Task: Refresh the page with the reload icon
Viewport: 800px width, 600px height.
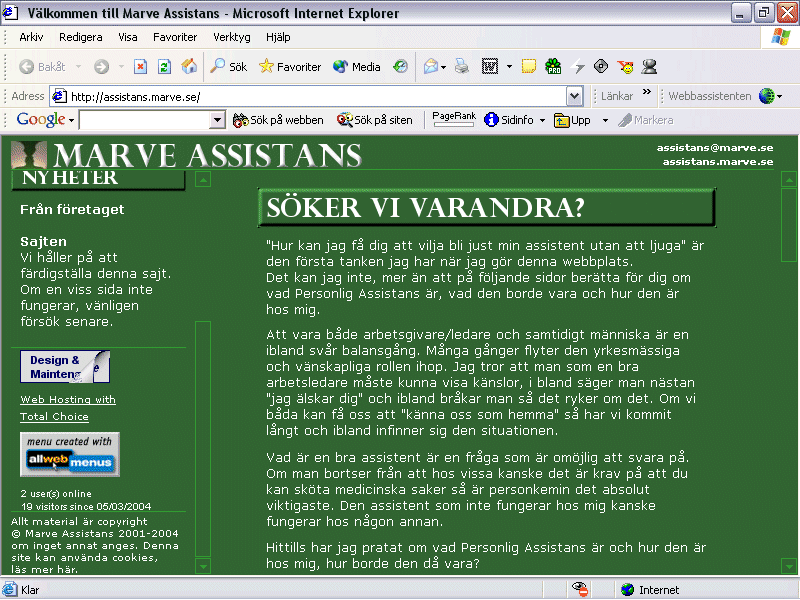Action: click(163, 67)
